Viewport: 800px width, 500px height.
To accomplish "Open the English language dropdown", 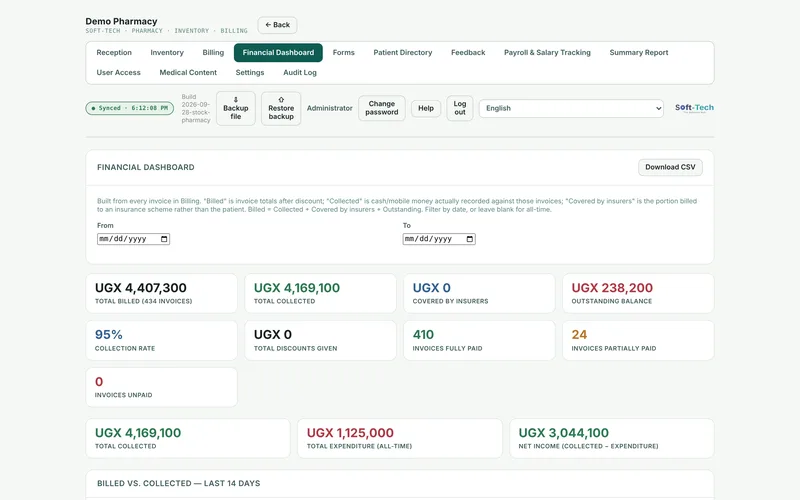I will tap(571, 108).
